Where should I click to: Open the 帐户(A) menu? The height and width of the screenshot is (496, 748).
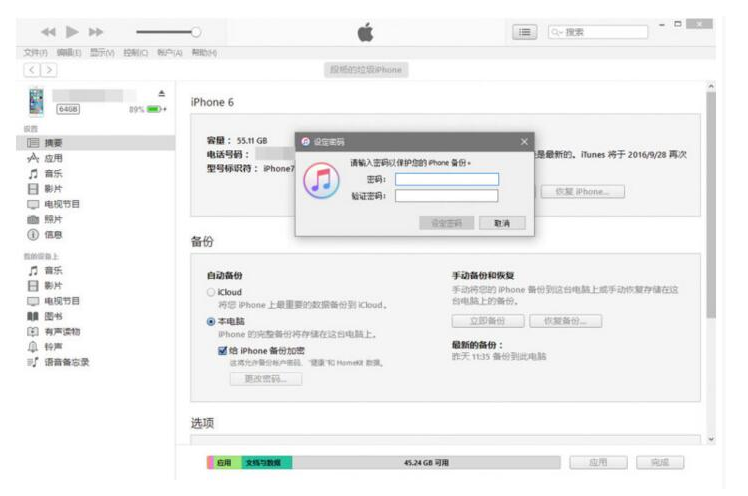click(170, 52)
